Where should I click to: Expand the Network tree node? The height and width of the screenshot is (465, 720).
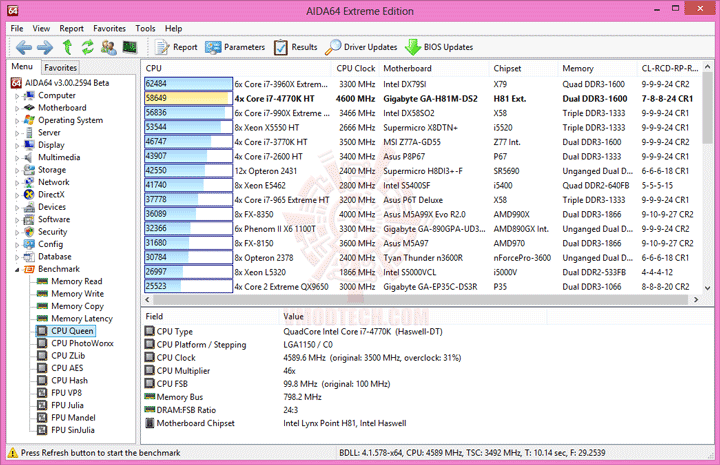tap(17, 183)
